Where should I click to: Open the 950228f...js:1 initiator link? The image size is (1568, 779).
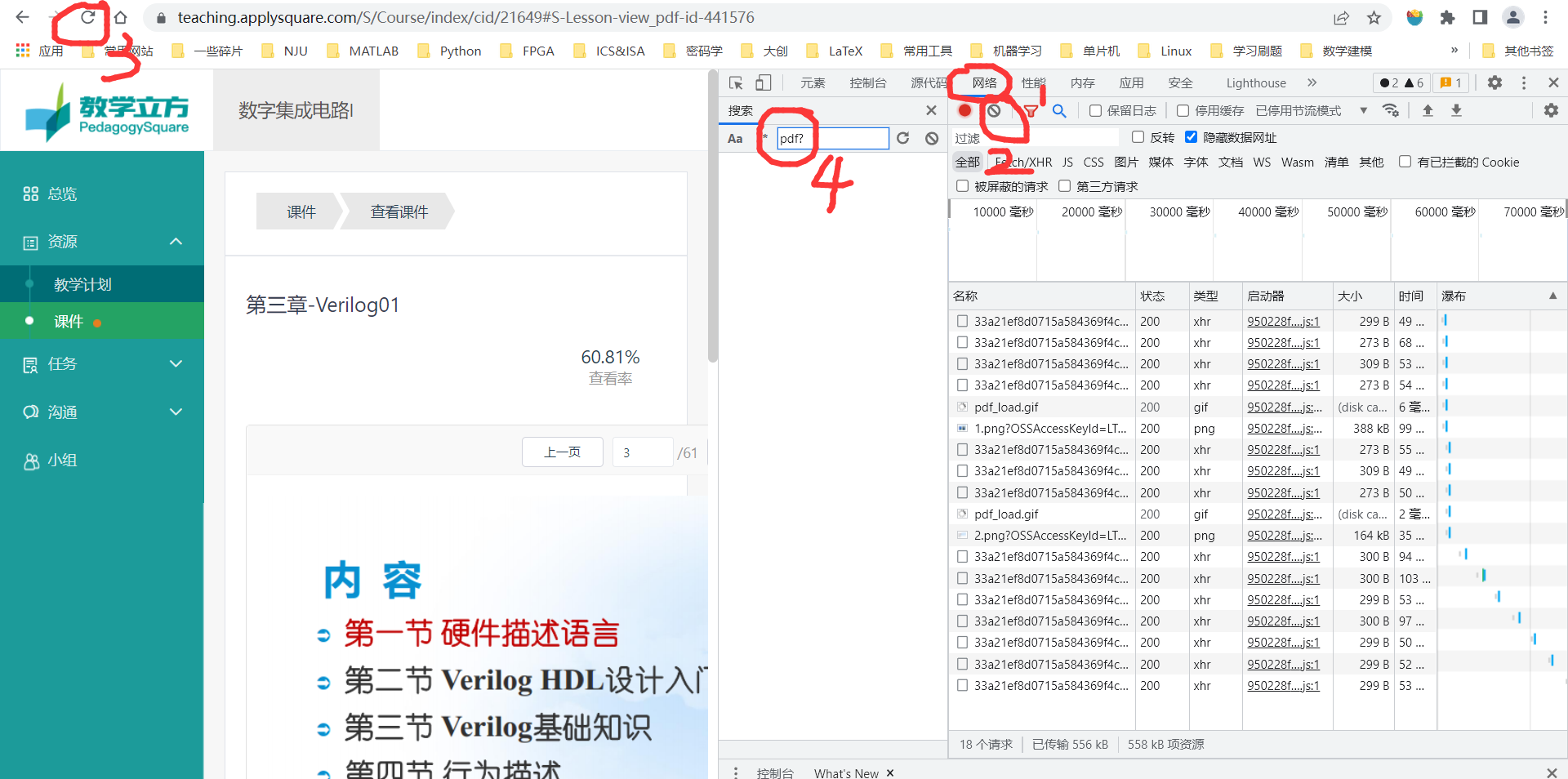pos(1282,321)
